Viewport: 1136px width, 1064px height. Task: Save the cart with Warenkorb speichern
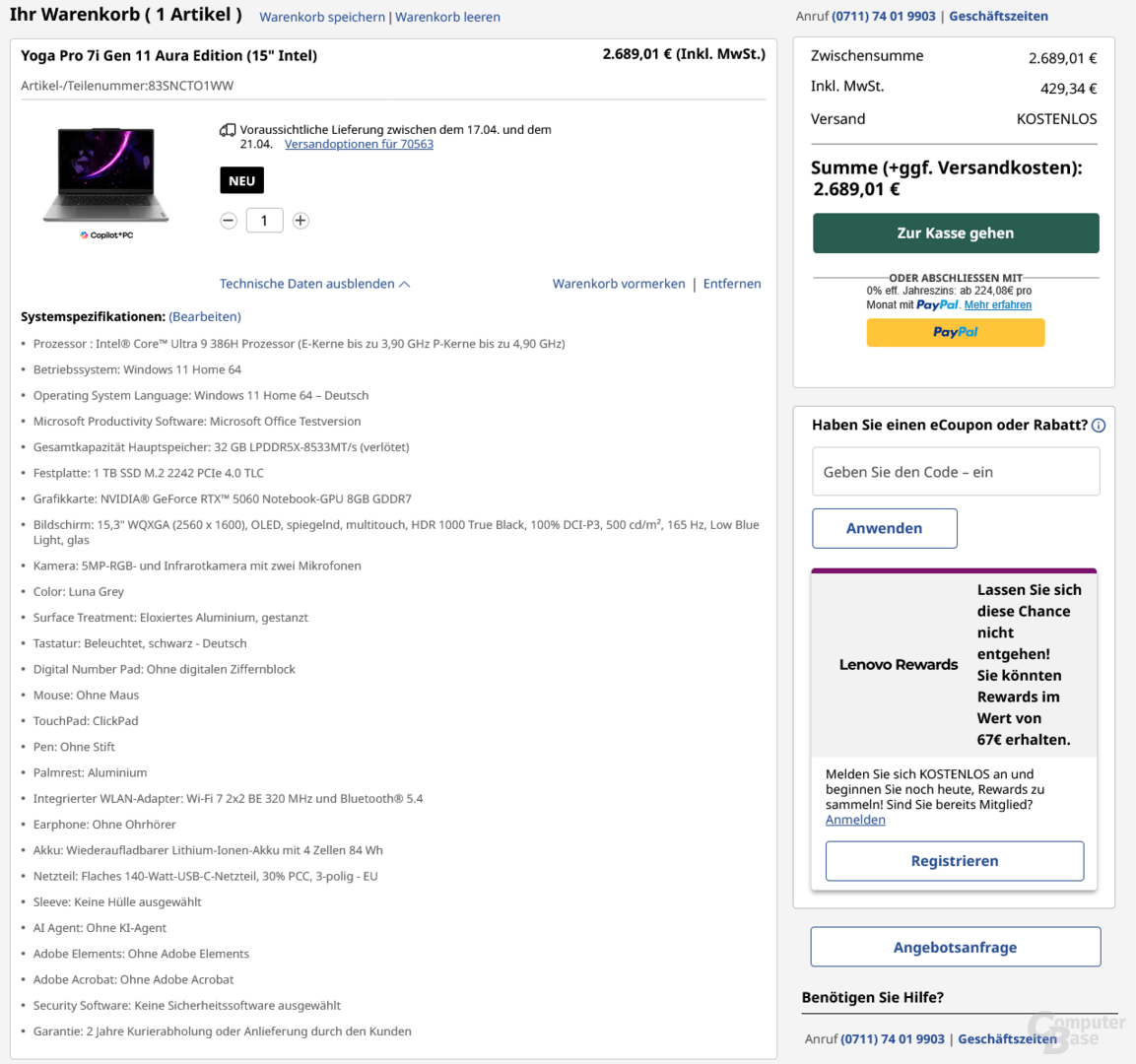point(322,17)
